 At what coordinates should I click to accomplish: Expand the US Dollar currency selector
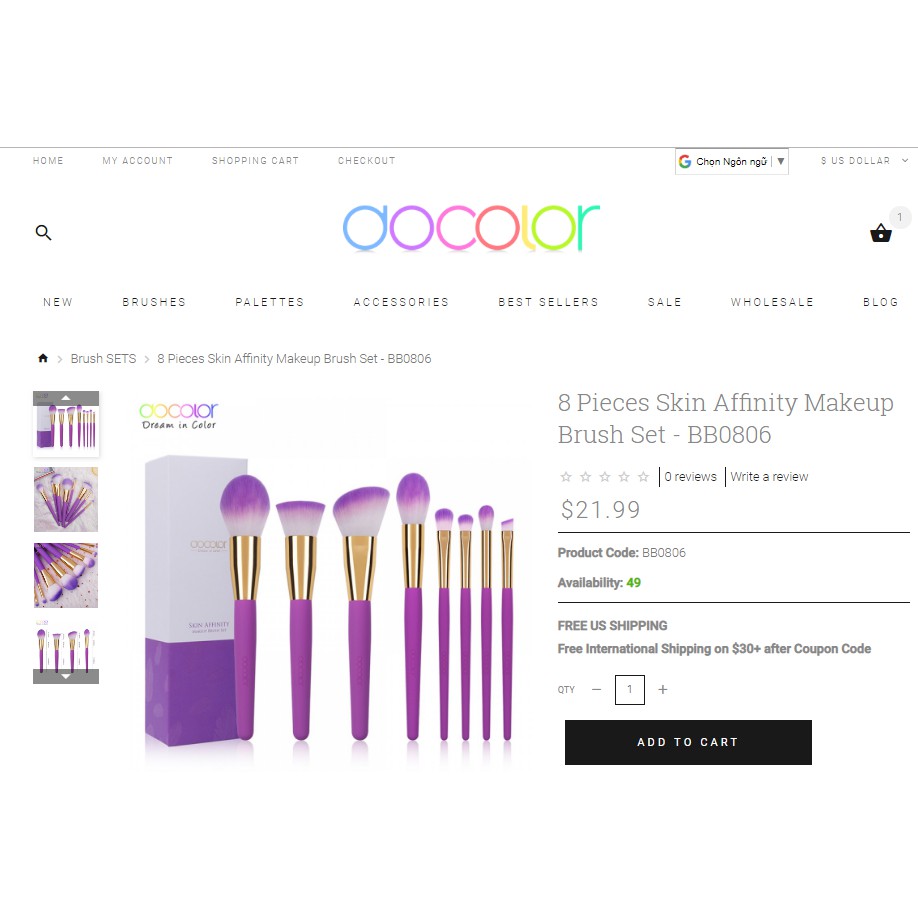[864, 160]
